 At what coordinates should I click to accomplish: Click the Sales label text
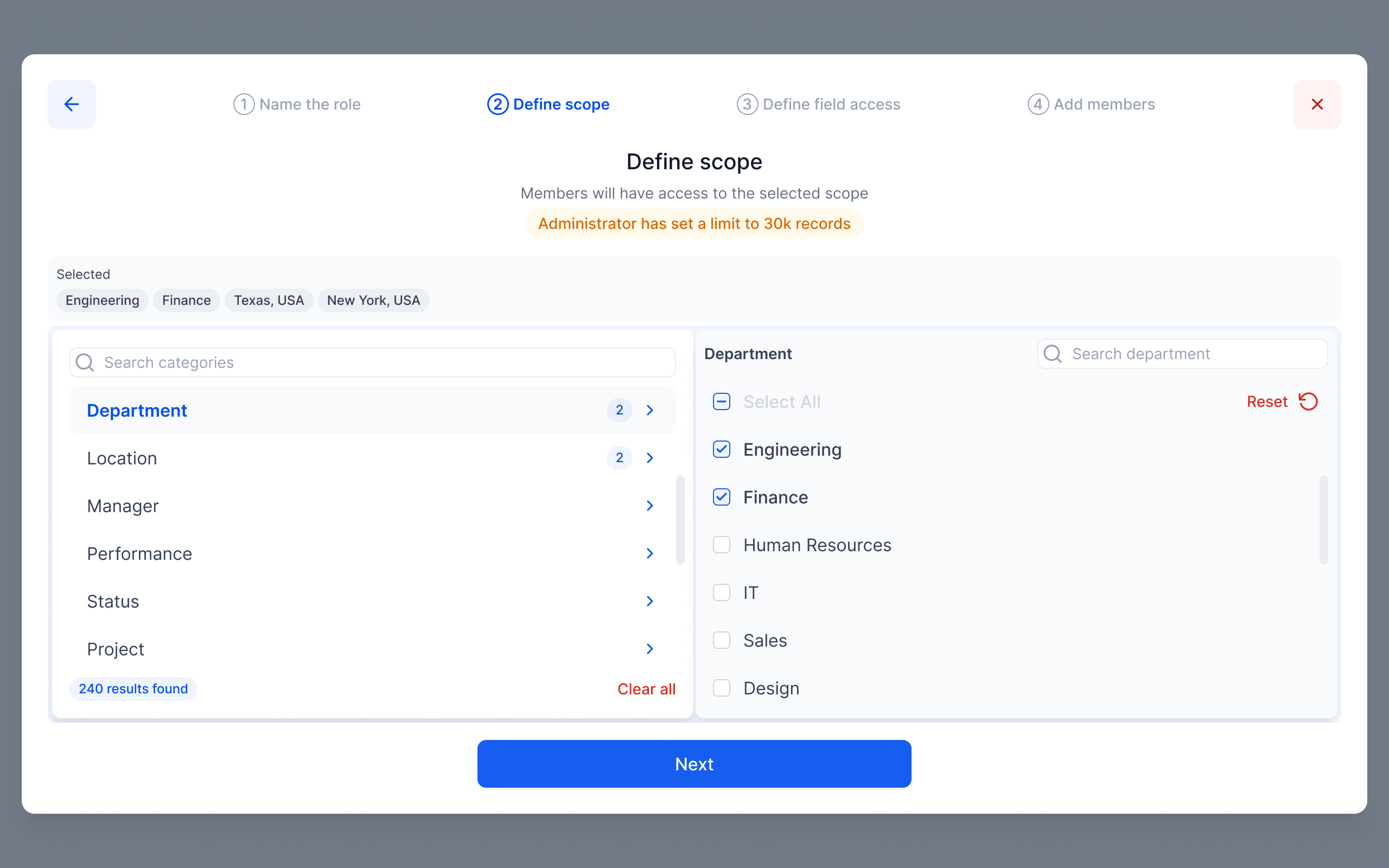(x=765, y=640)
